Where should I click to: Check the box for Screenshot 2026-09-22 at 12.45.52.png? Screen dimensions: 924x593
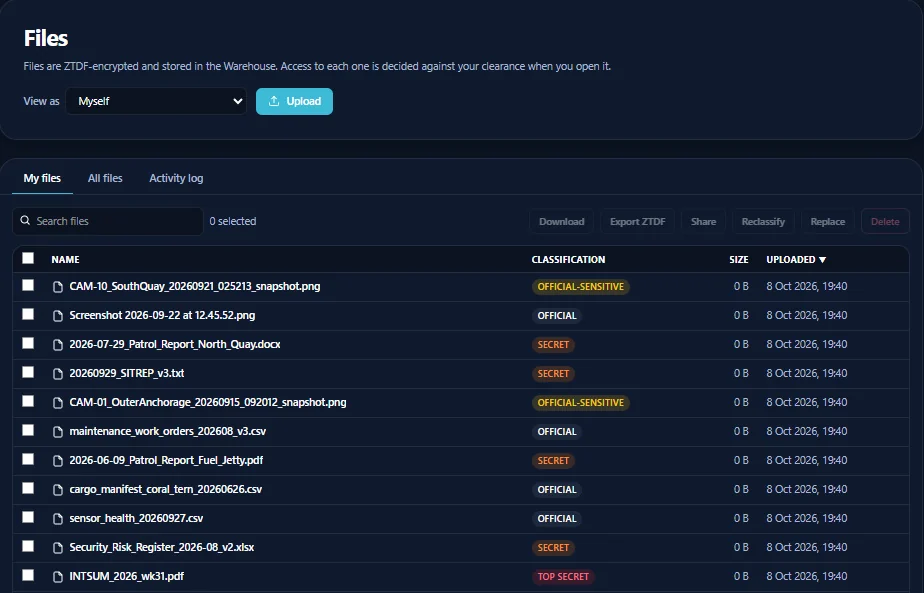coord(28,314)
